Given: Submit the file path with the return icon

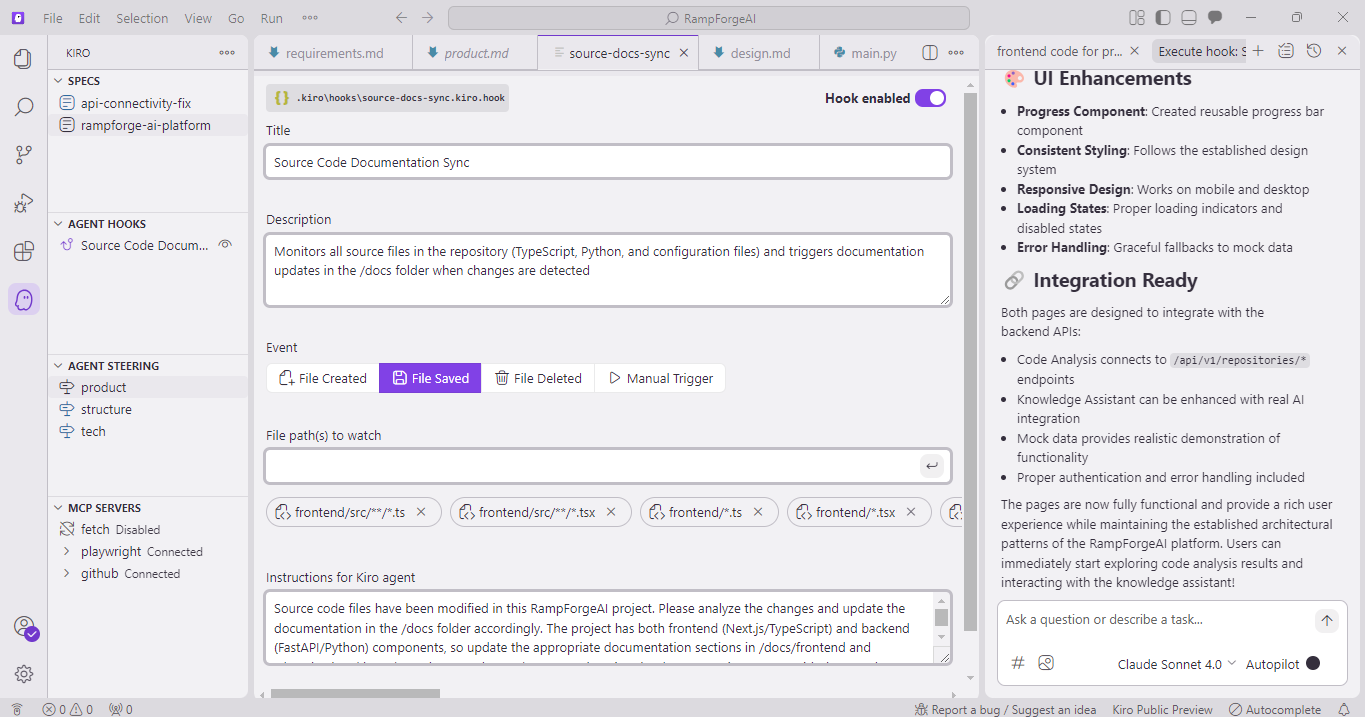Looking at the screenshot, I should [931, 466].
